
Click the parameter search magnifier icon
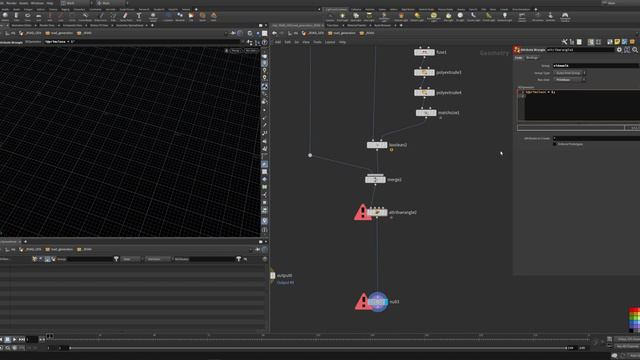[x=635, y=50]
